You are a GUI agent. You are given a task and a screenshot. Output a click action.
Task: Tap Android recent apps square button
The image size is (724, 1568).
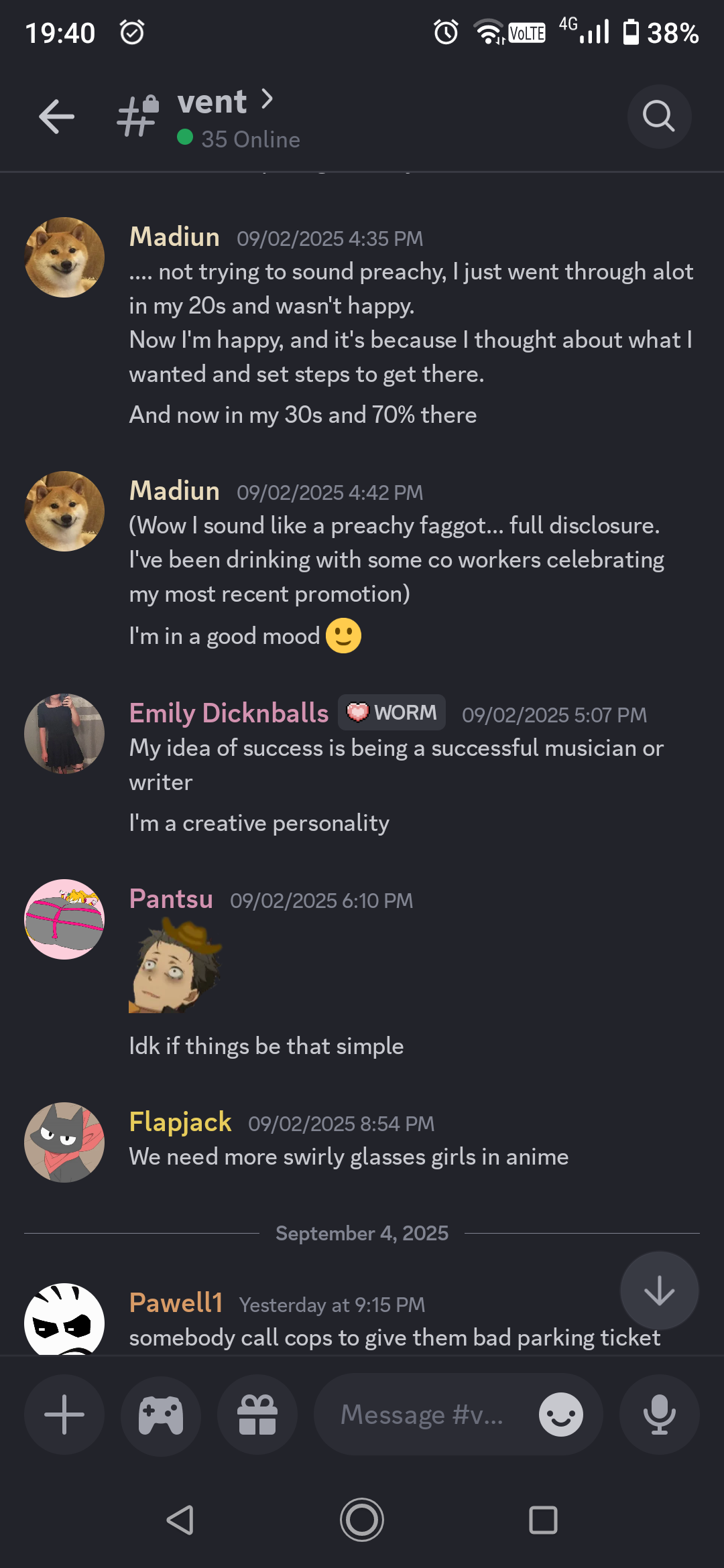[x=543, y=1520]
